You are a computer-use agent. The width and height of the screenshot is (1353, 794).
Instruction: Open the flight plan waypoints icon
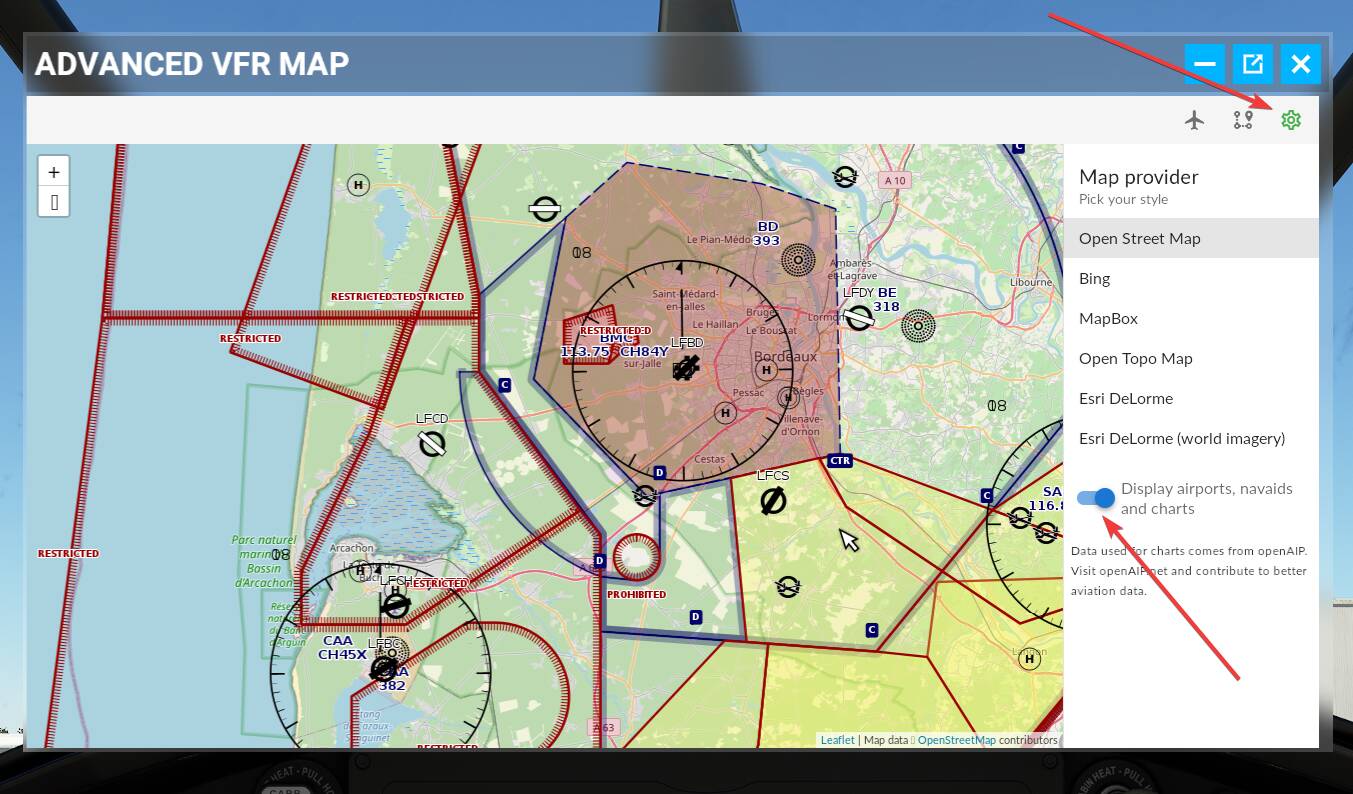coord(1243,119)
